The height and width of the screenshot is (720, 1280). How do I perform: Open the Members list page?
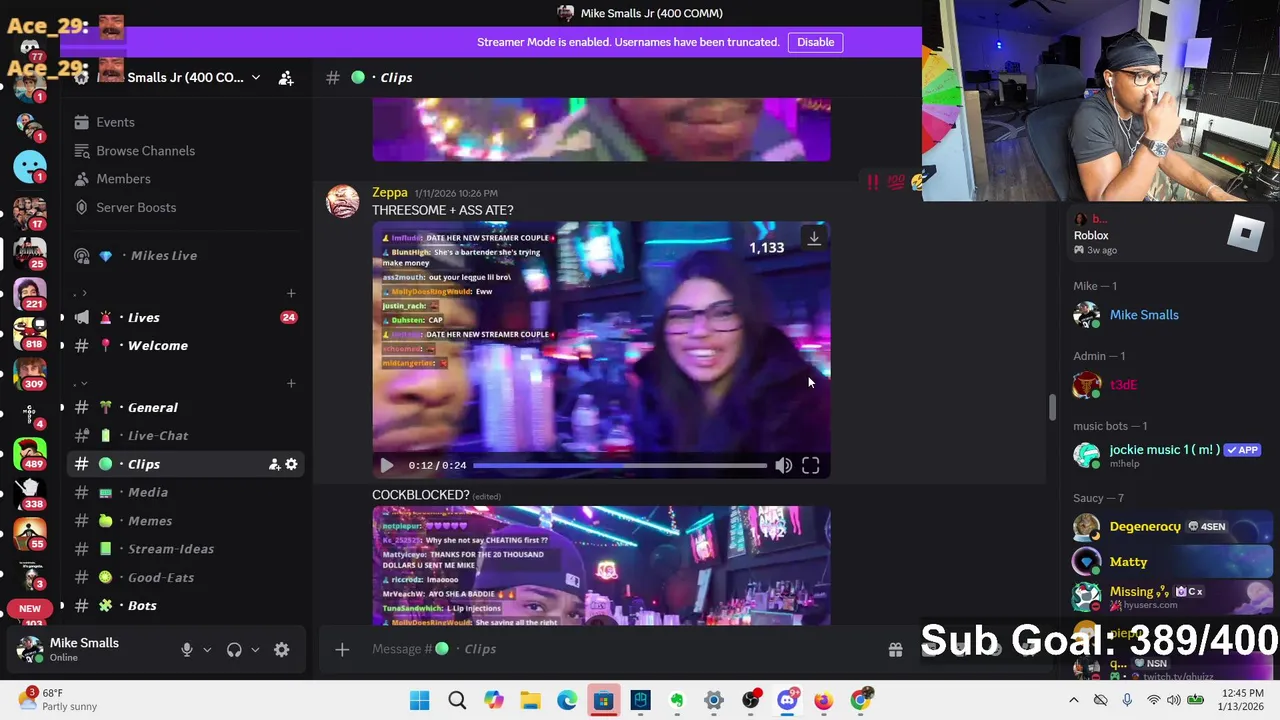click(123, 179)
